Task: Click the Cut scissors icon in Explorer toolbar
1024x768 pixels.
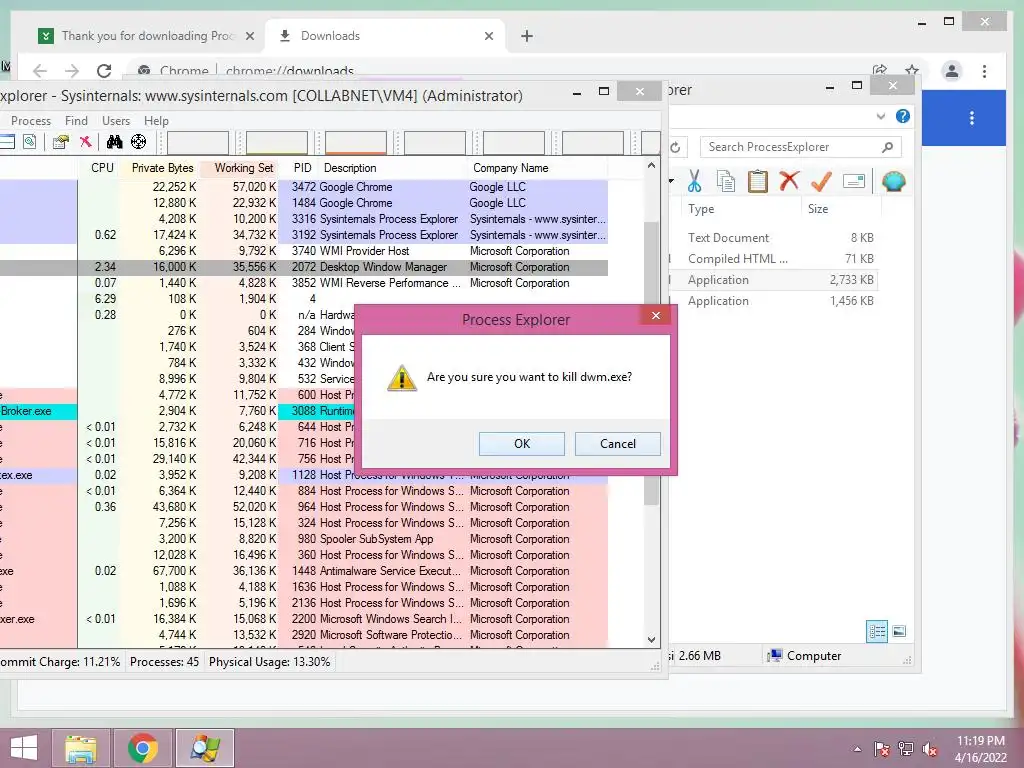Action: (x=694, y=181)
